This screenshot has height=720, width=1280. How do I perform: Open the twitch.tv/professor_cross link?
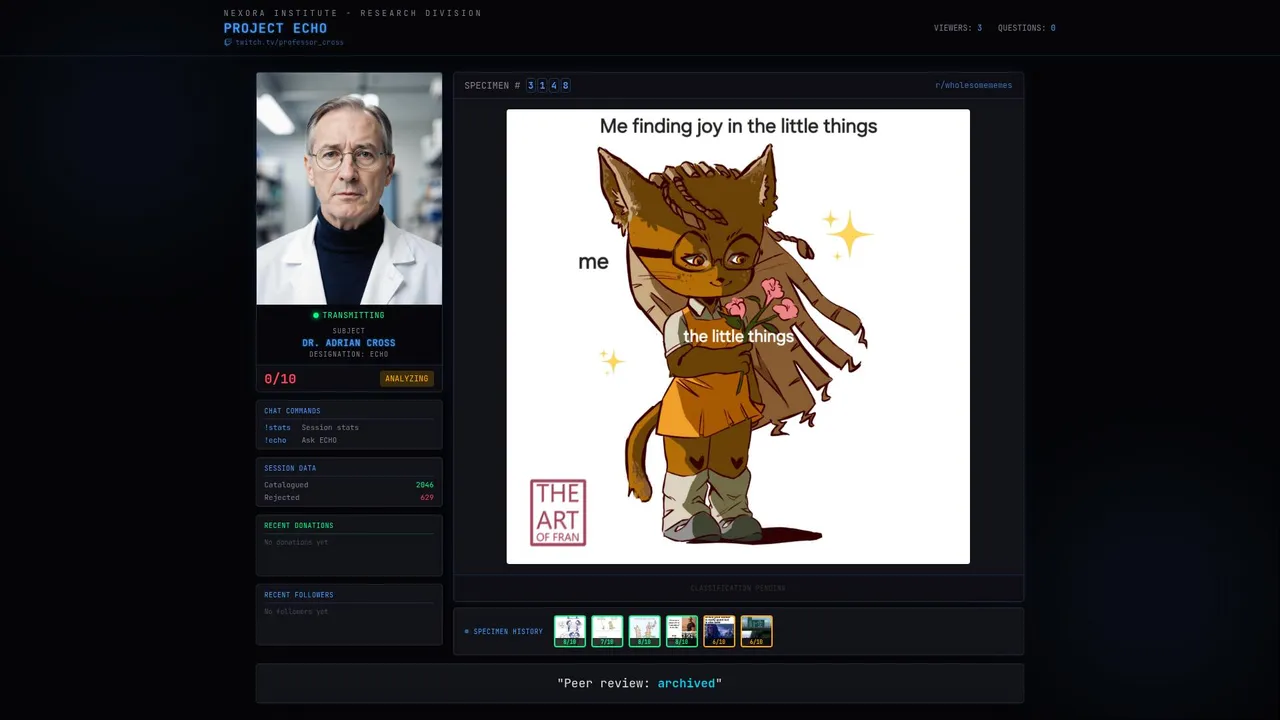tap(289, 43)
